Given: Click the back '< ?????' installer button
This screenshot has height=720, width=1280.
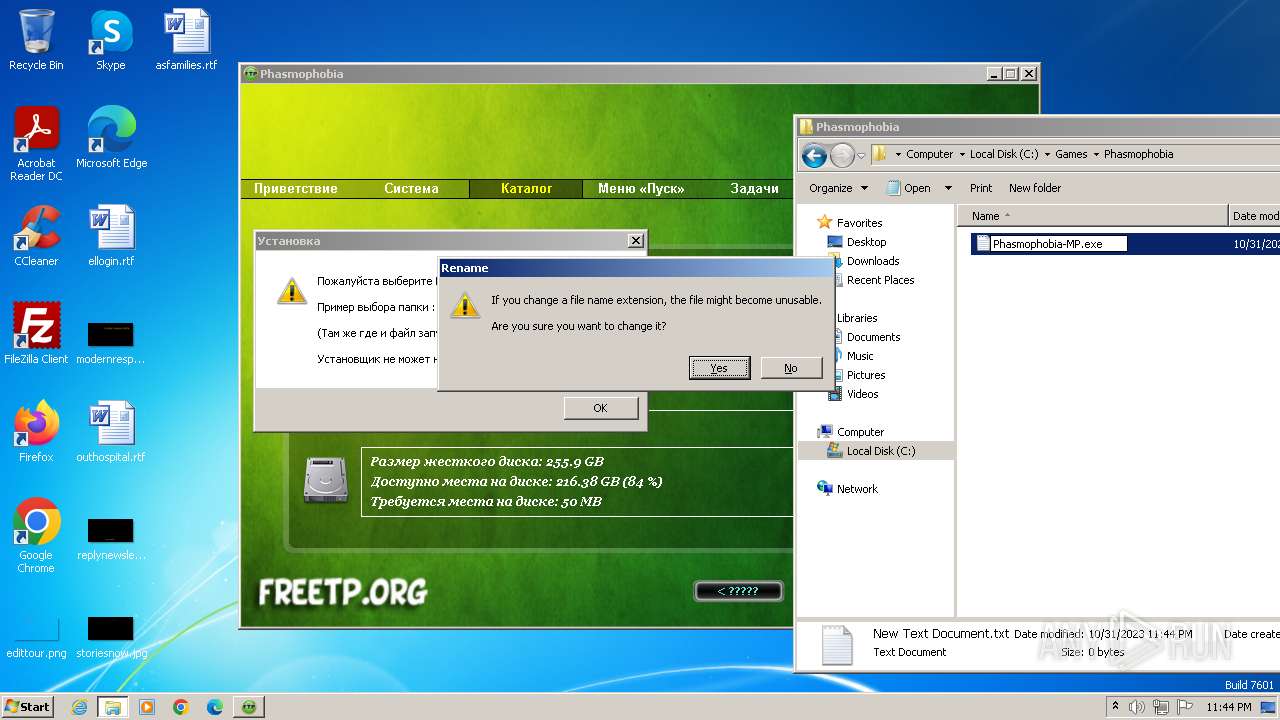Looking at the screenshot, I should click(x=738, y=591).
